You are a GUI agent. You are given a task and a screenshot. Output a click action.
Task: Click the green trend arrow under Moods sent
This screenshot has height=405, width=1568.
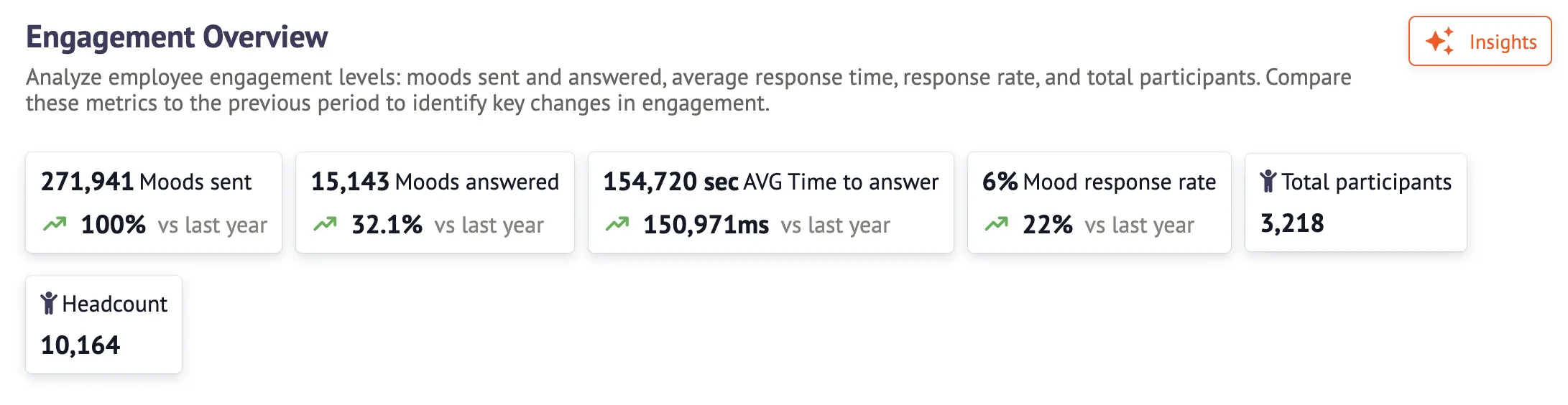point(55,225)
